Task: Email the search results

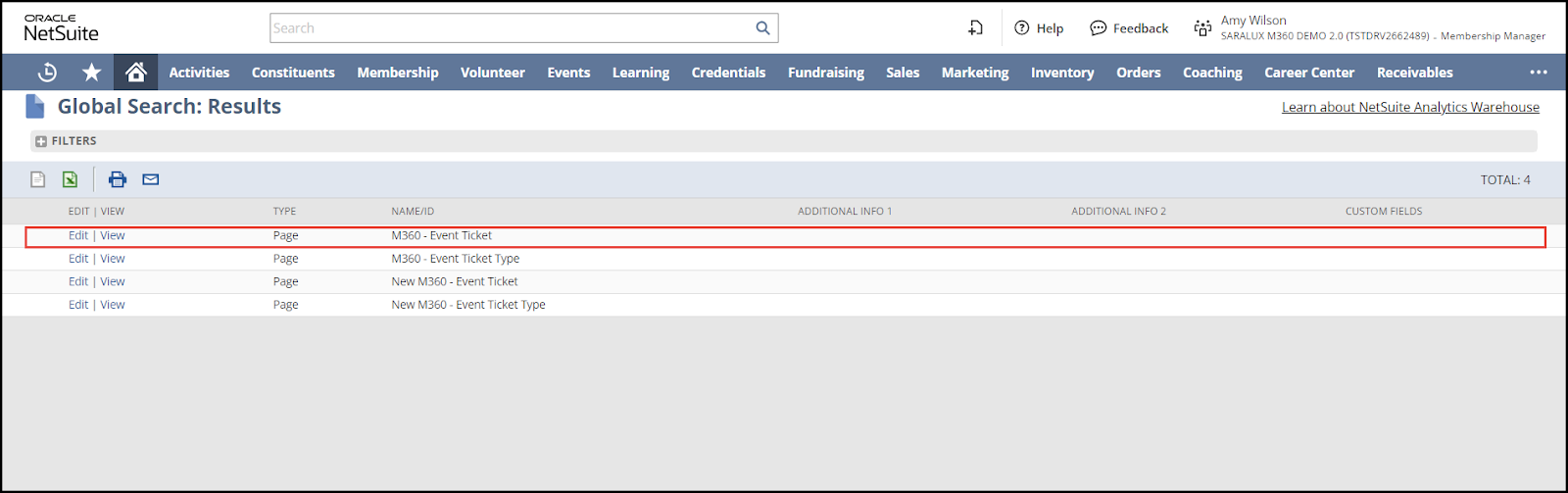Action: point(151,179)
